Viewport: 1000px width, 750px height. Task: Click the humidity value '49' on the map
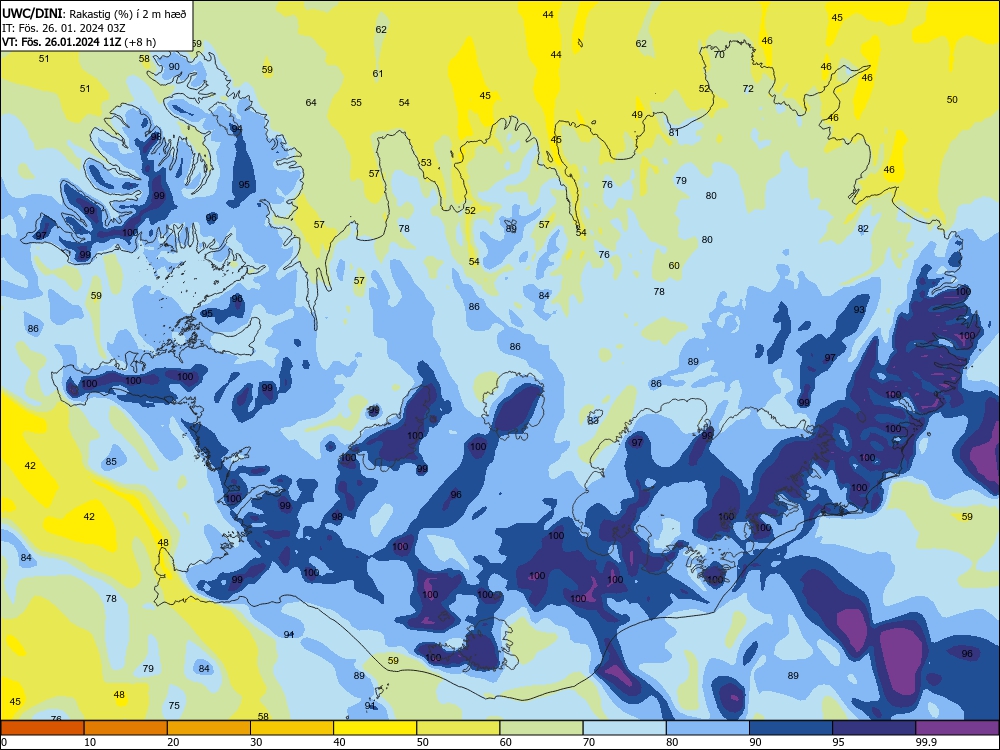click(x=637, y=115)
